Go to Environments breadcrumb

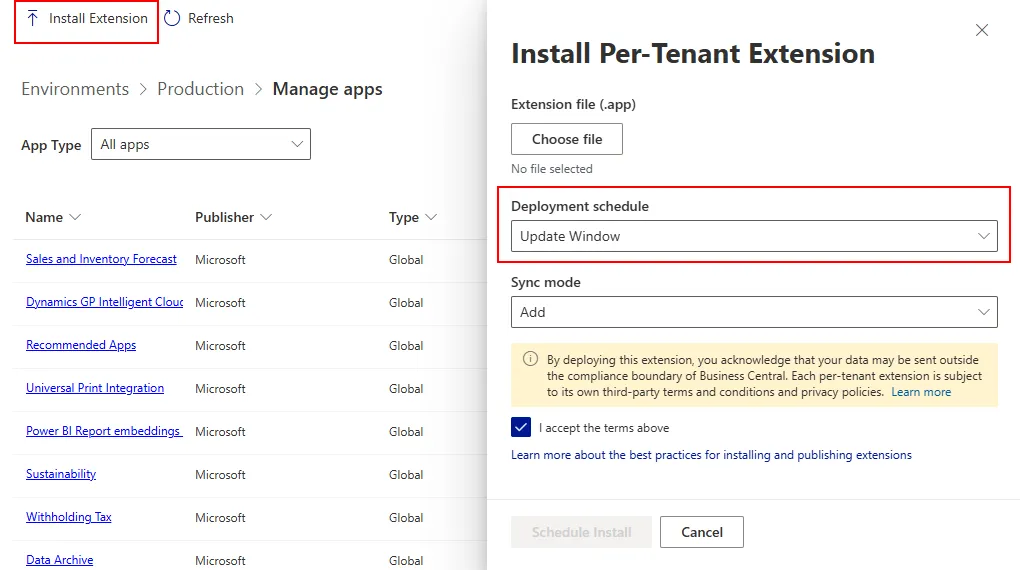(75, 88)
